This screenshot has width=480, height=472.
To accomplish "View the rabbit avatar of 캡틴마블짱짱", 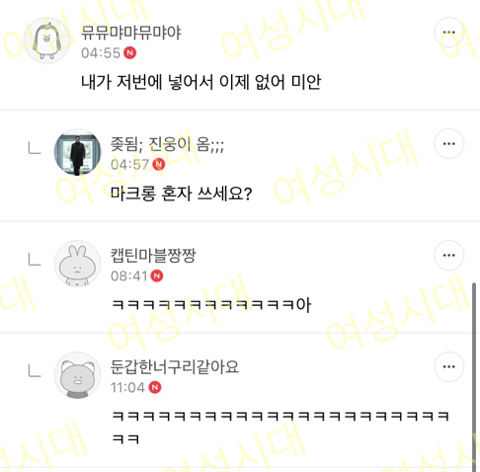I will (x=77, y=264).
